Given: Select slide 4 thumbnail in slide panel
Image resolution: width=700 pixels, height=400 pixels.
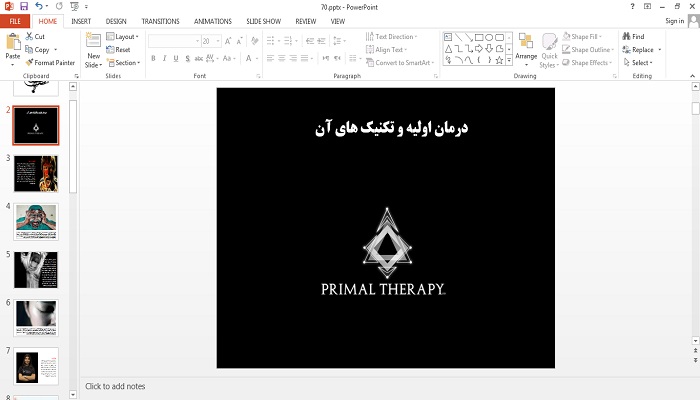Looking at the screenshot, I should (x=35, y=221).
